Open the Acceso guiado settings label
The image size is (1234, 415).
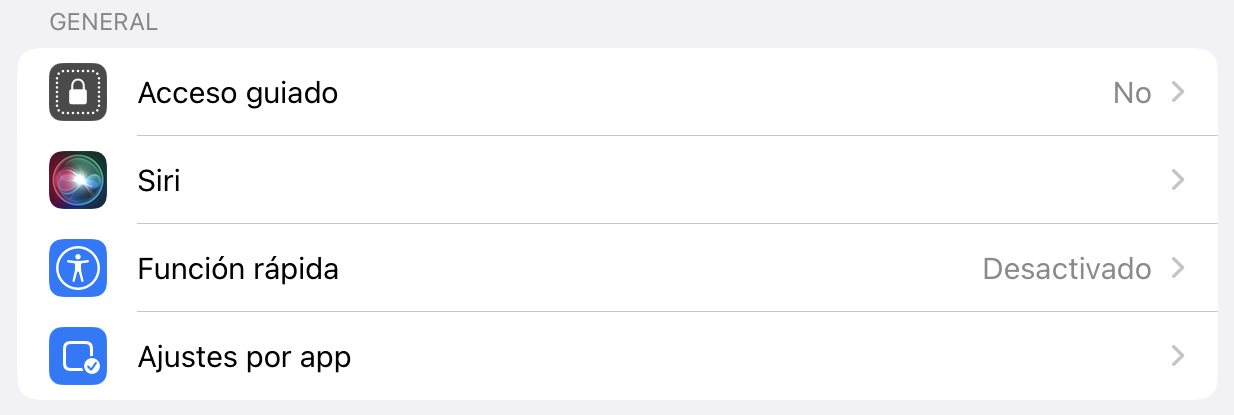coord(238,93)
